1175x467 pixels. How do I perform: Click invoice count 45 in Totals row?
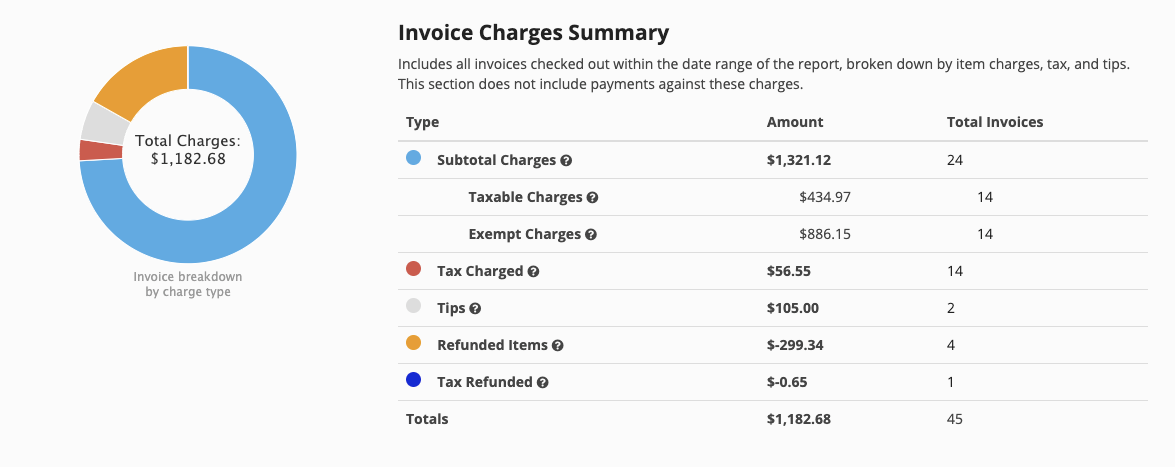[x=955, y=419]
